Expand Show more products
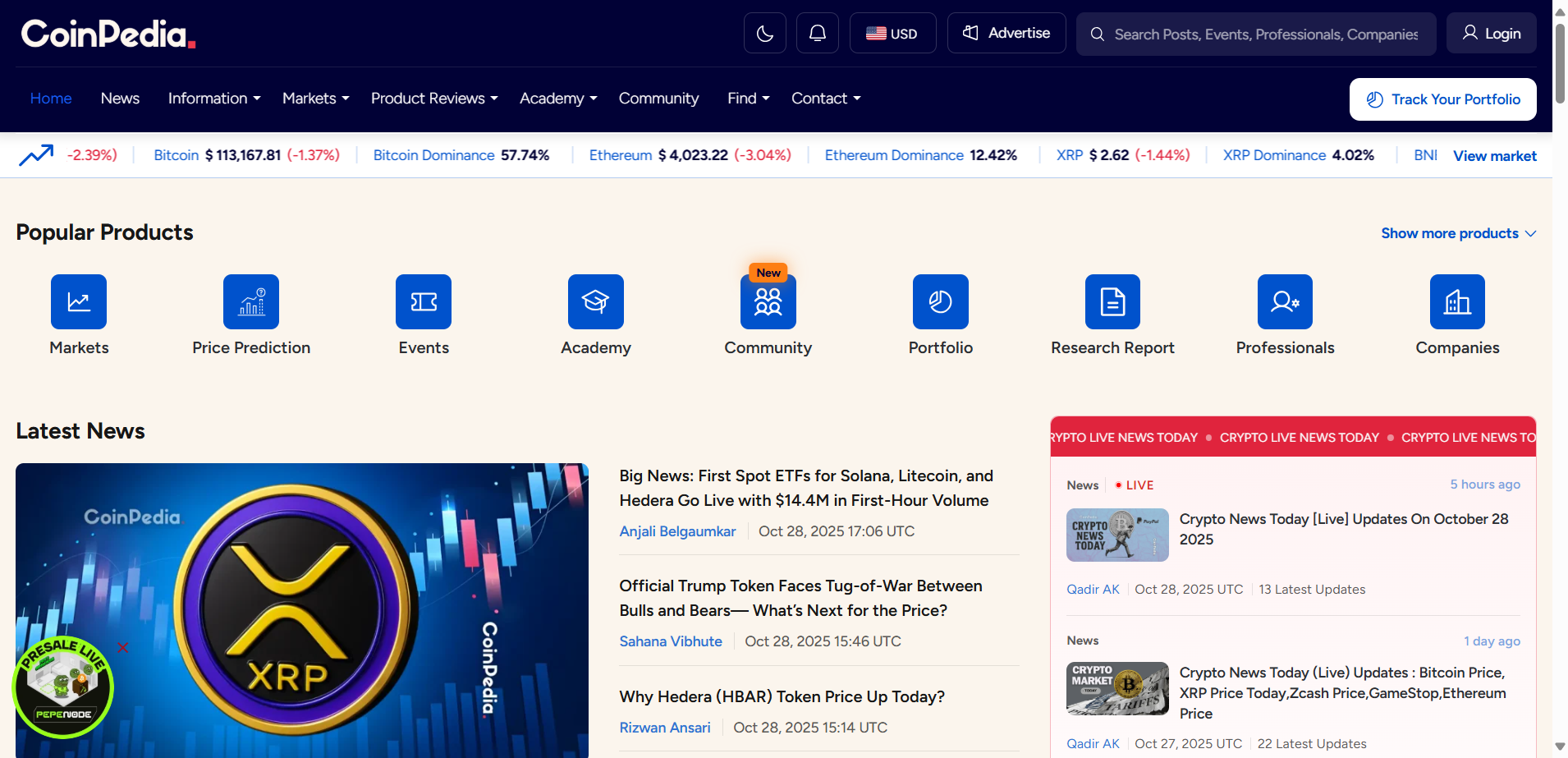 (1458, 233)
